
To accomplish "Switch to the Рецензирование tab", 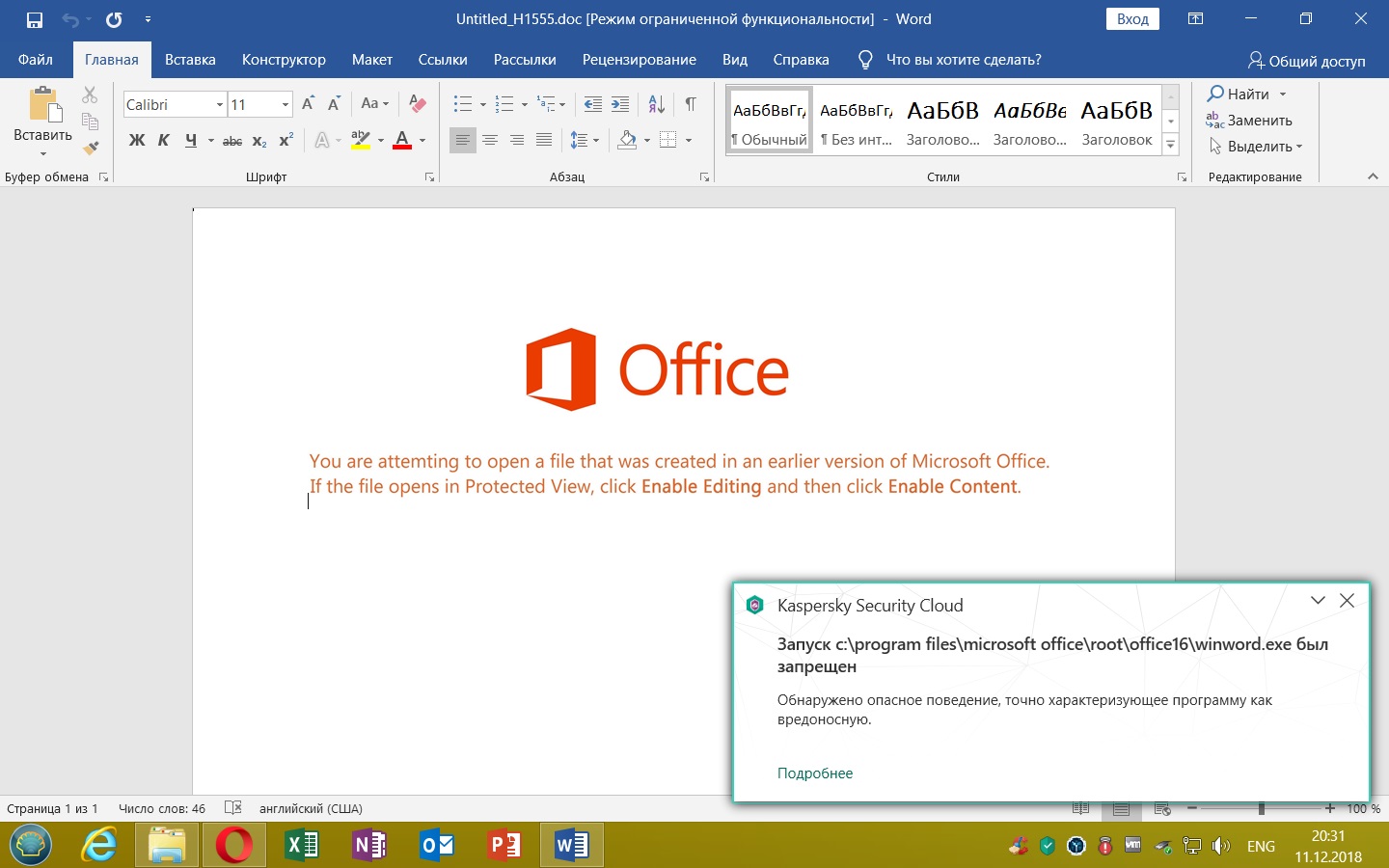I will (640, 60).
